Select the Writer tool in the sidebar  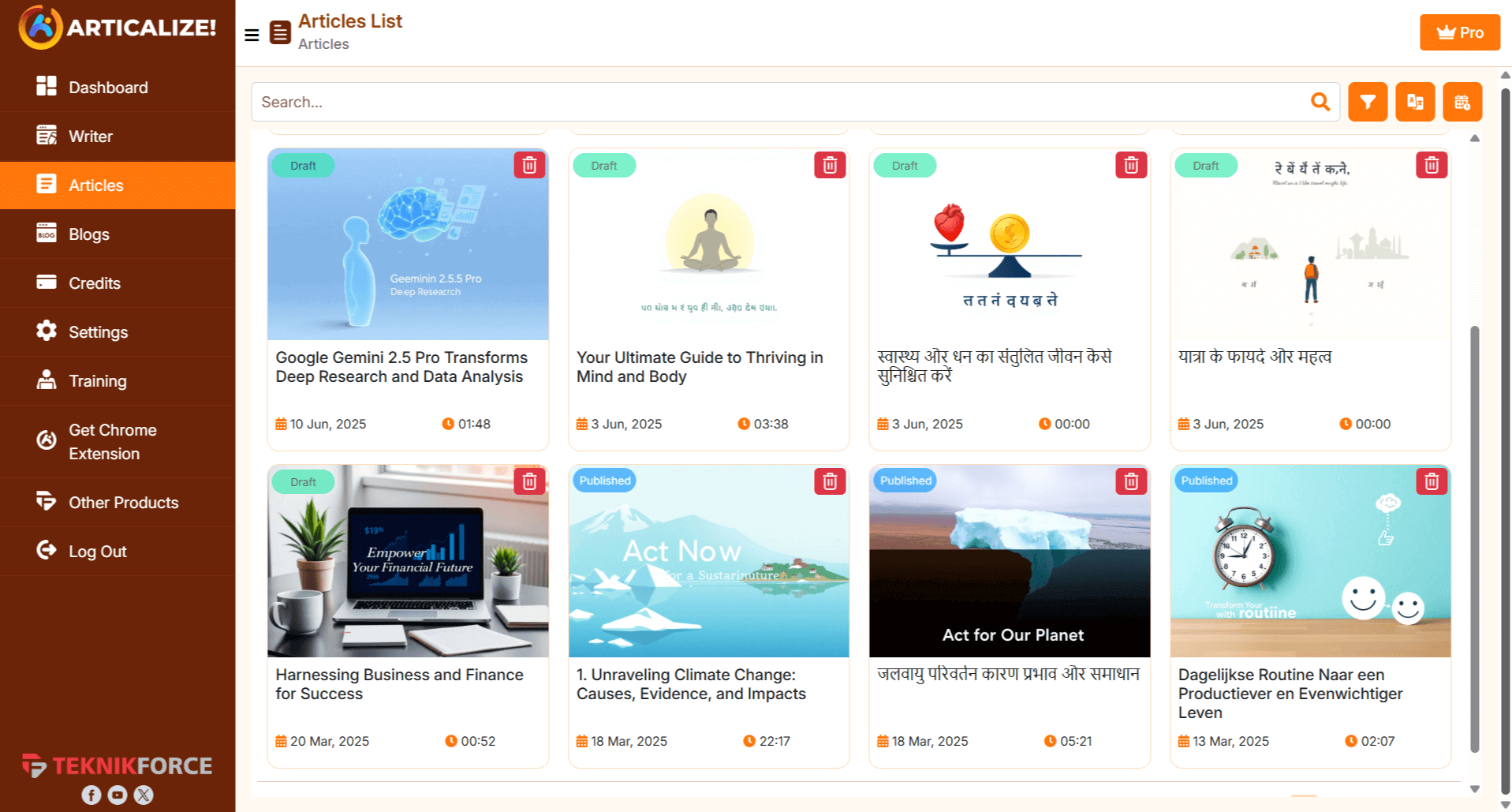(x=90, y=136)
